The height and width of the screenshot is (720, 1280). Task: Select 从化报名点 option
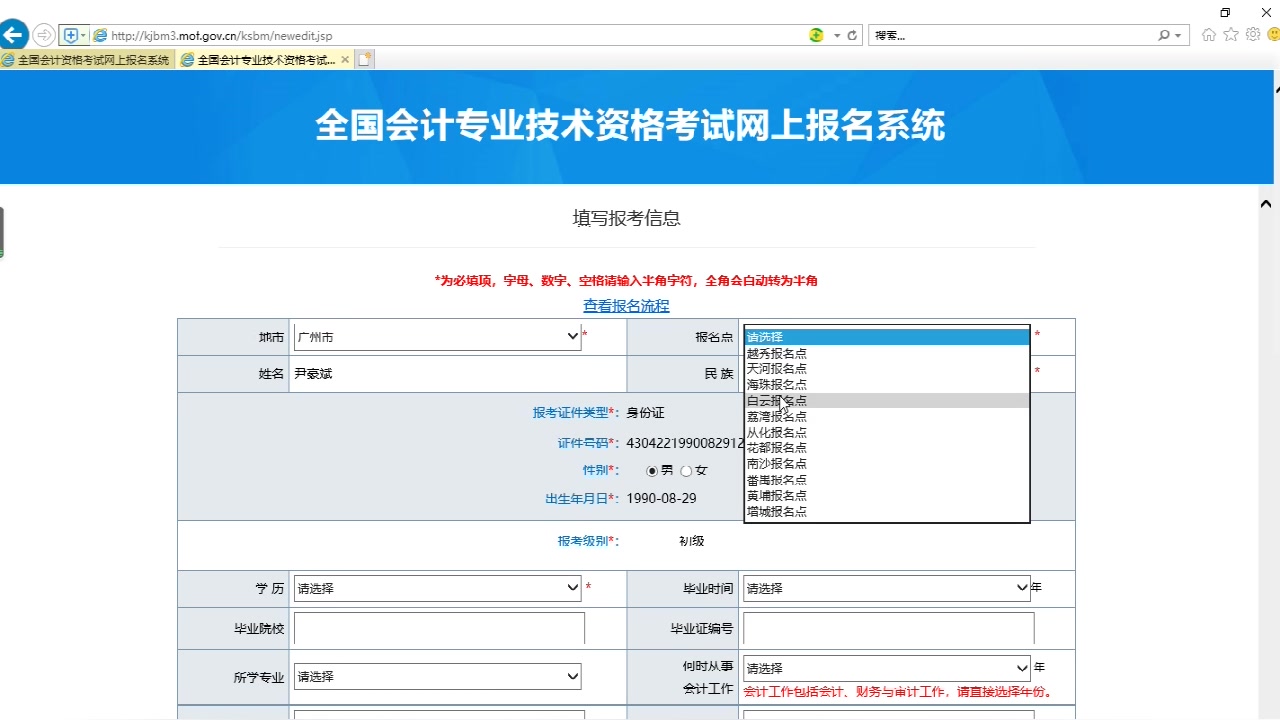(x=887, y=432)
